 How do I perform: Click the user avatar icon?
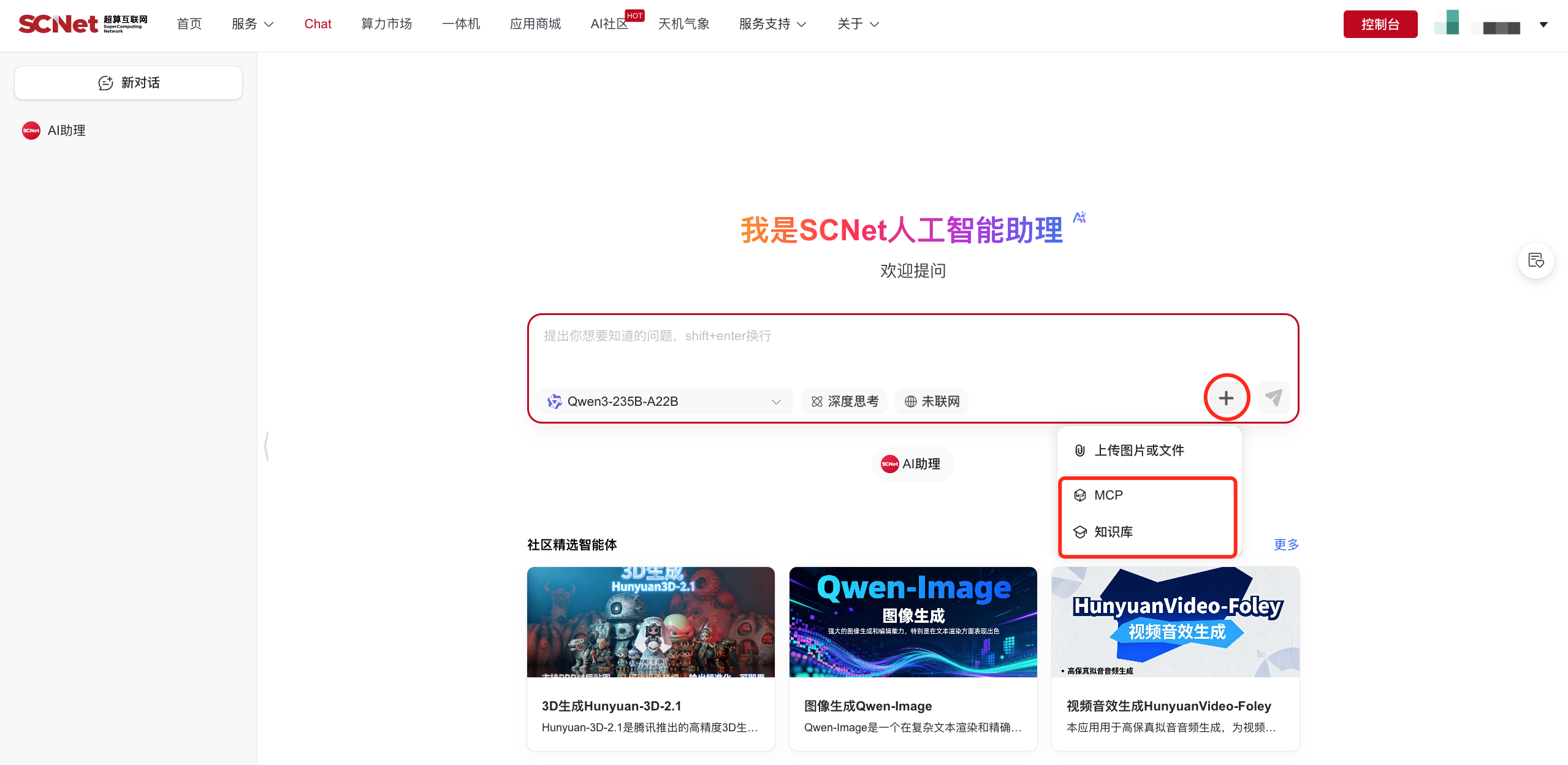[1447, 23]
